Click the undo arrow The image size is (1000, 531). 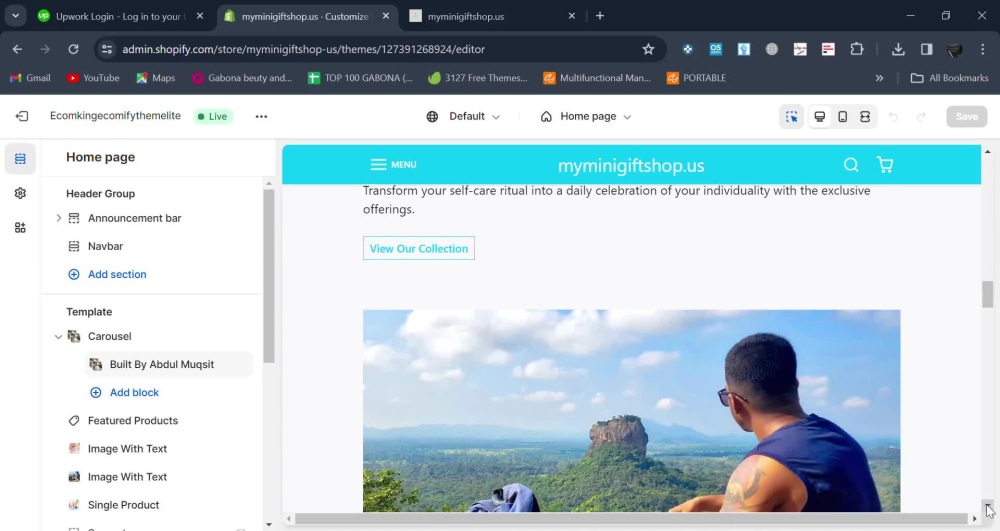click(893, 117)
